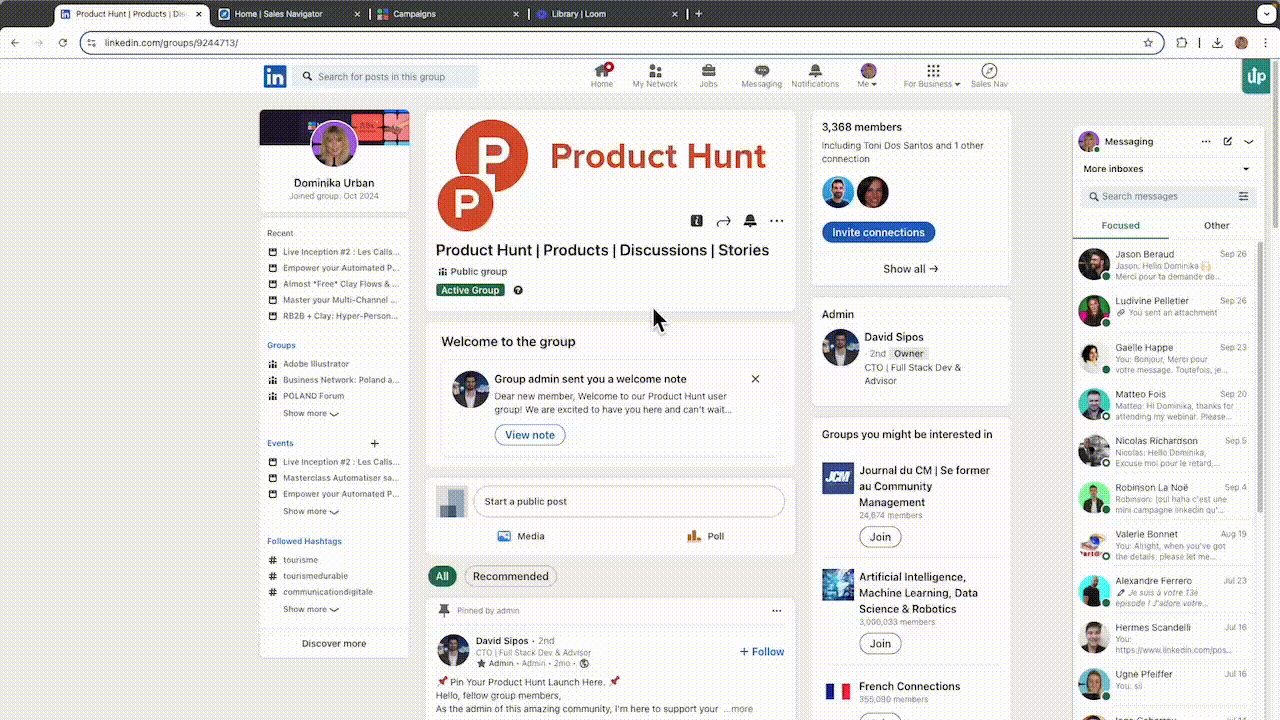Compose a new message icon
Image resolution: width=1280 pixels, height=720 pixels.
click(1228, 142)
